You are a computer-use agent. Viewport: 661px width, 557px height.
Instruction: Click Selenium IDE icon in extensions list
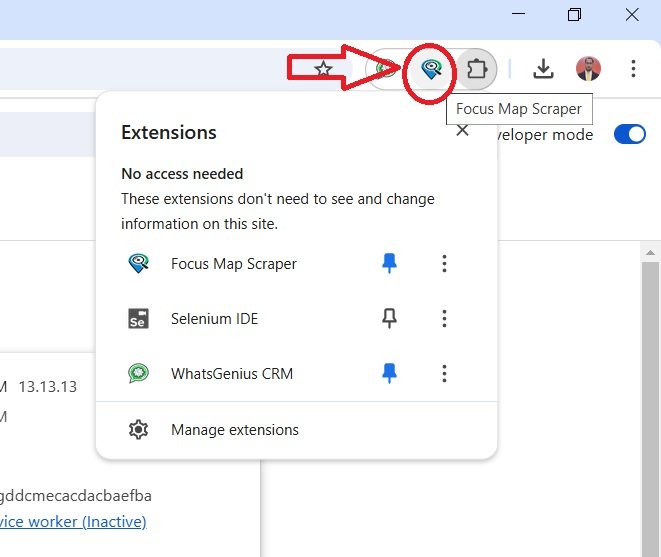click(x=138, y=319)
